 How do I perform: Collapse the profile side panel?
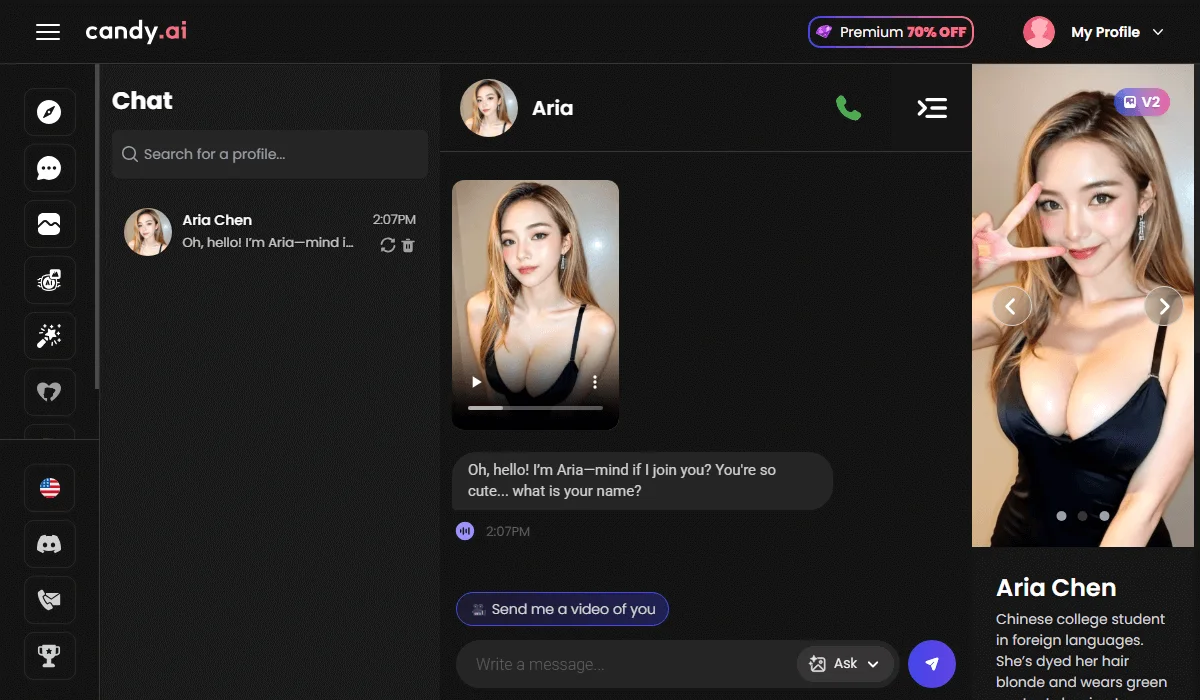pos(932,108)
